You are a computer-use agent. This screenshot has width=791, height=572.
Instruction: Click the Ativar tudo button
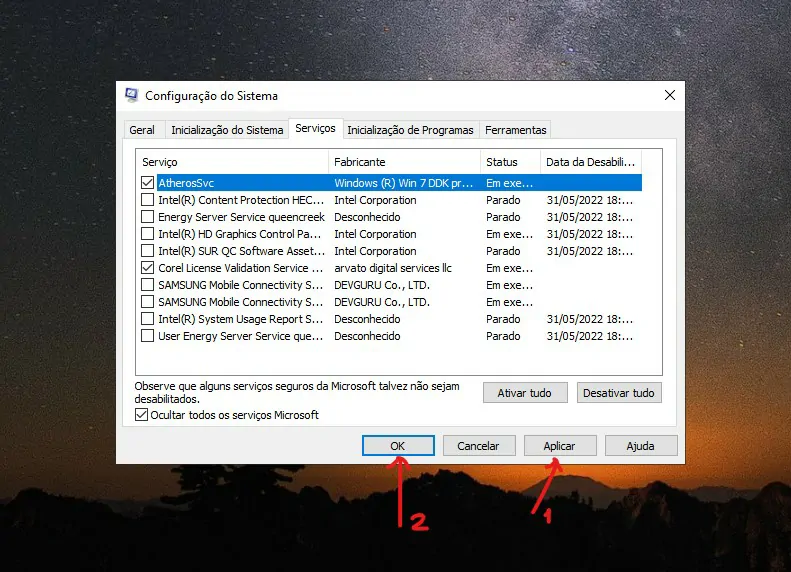click(525, 393)
